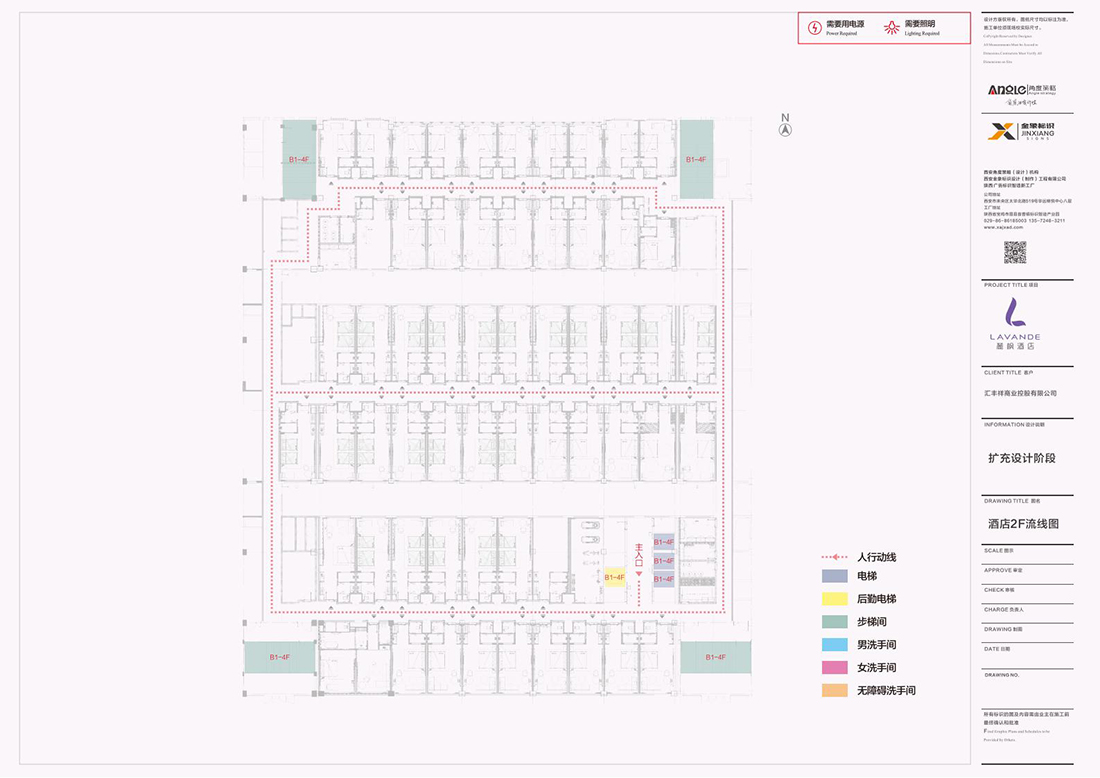Click the yellow B1~4F service elevator block

(614, 578)
